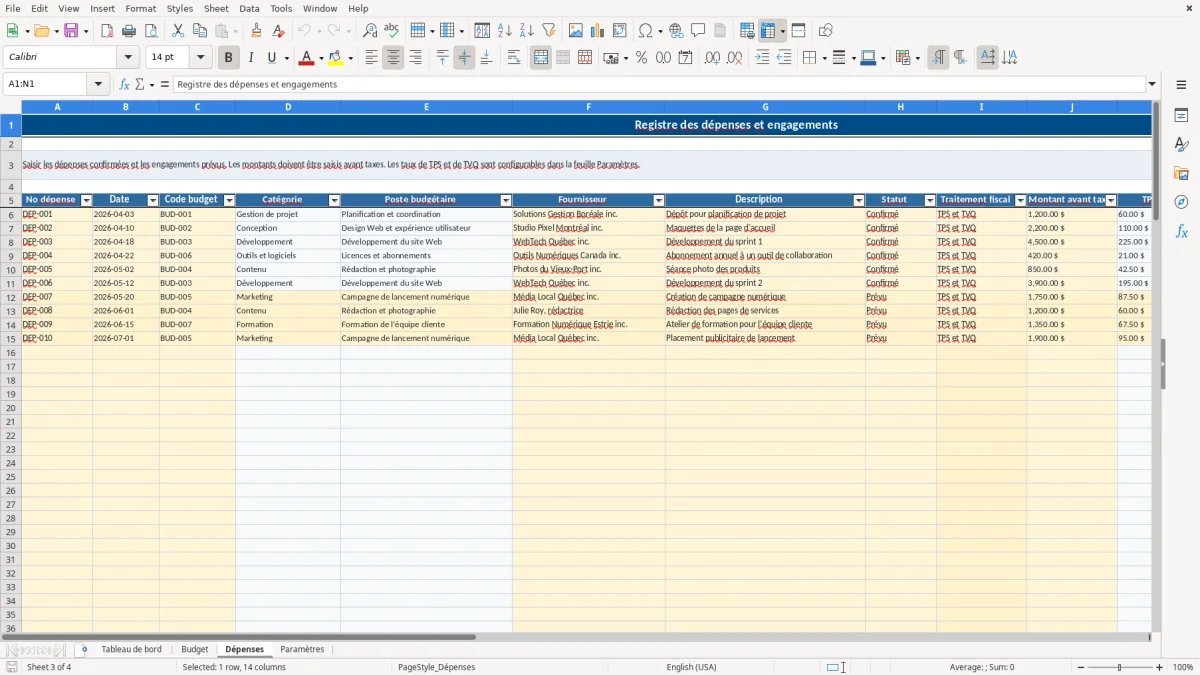
Task: Toggle Center Horizontally alignment
Action: pyautogui.click(x=393, y=58)
